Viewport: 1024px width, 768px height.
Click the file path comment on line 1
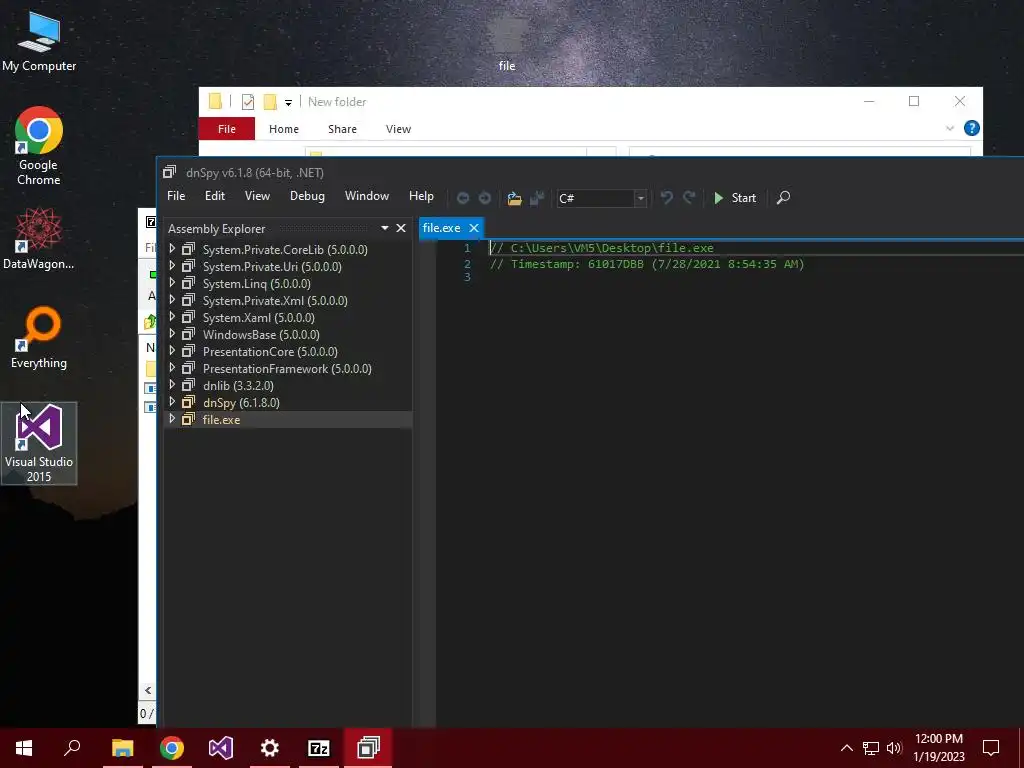[601, 248]
